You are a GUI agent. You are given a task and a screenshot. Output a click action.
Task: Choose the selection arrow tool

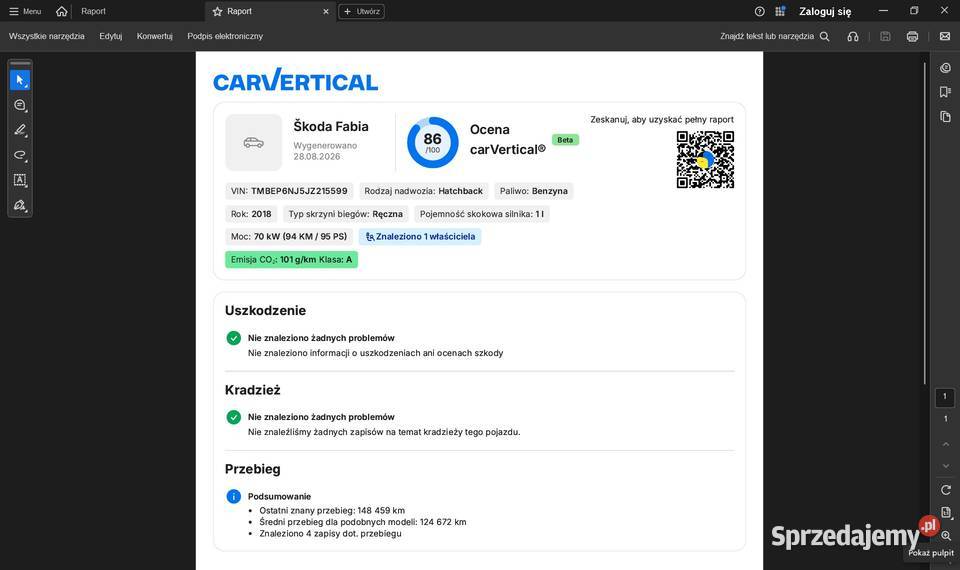click(x=20, y=80)
